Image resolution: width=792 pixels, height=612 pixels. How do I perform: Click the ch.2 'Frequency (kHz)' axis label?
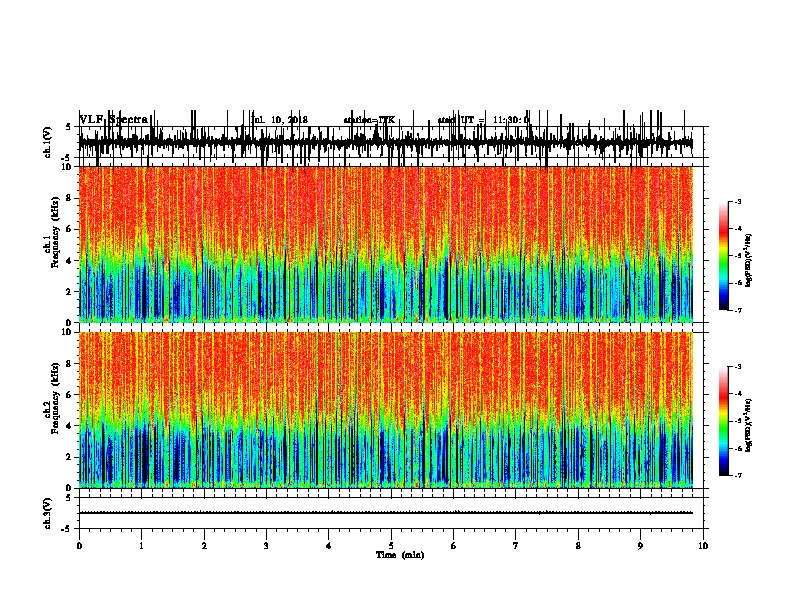pyautogui.click(x=56, y=398)
